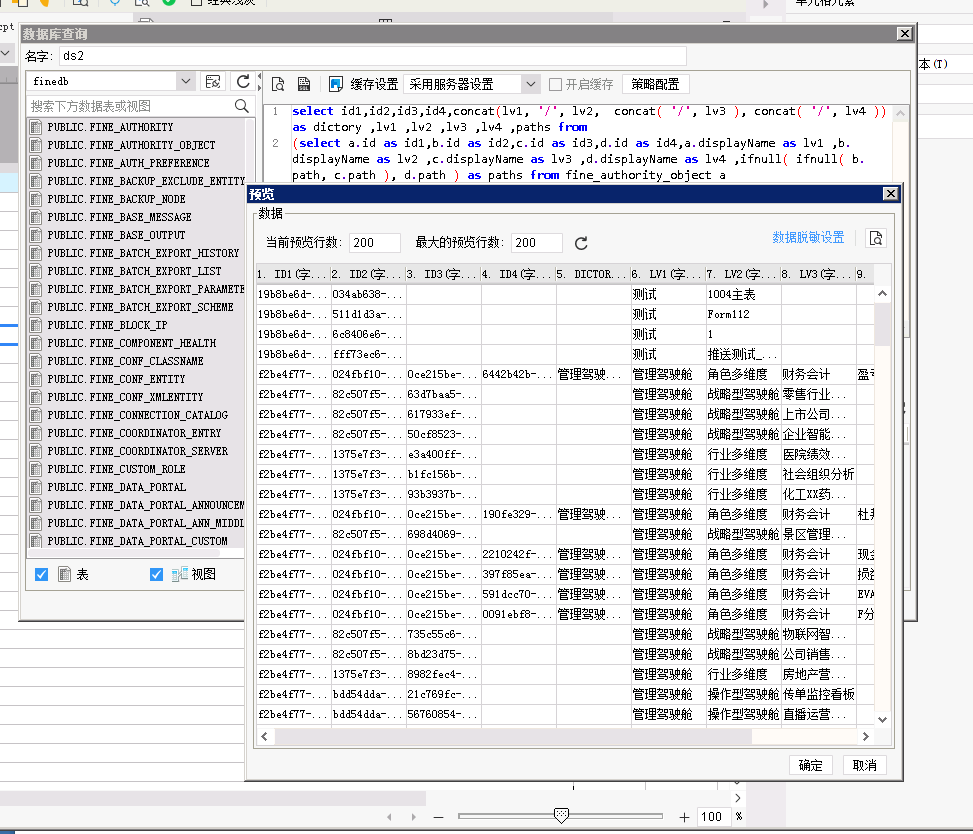
Task: Click the zoom slider handle
Action: 561,815
